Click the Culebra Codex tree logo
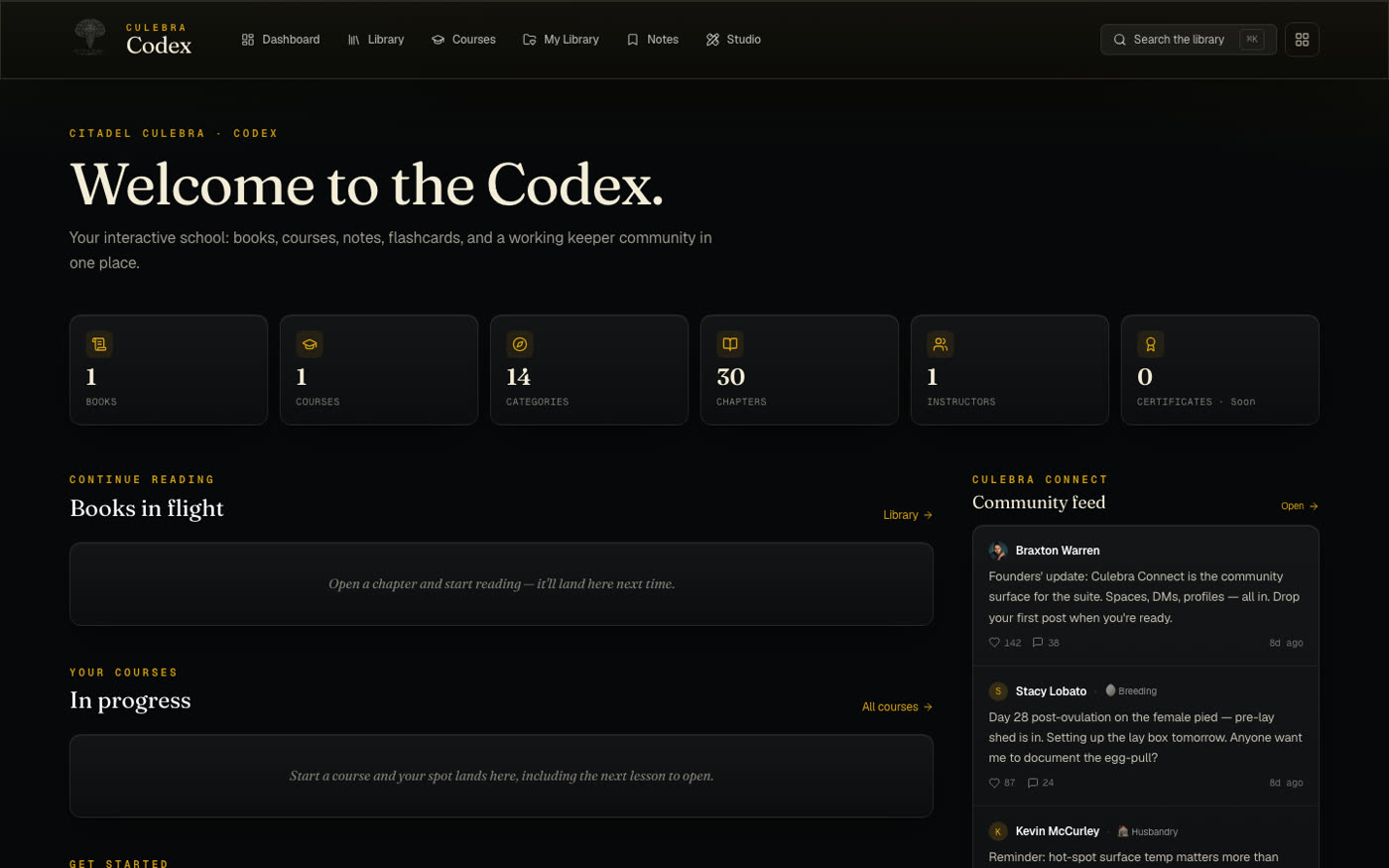The width and height of the screenshot is (1389, 868). point(90,38)
